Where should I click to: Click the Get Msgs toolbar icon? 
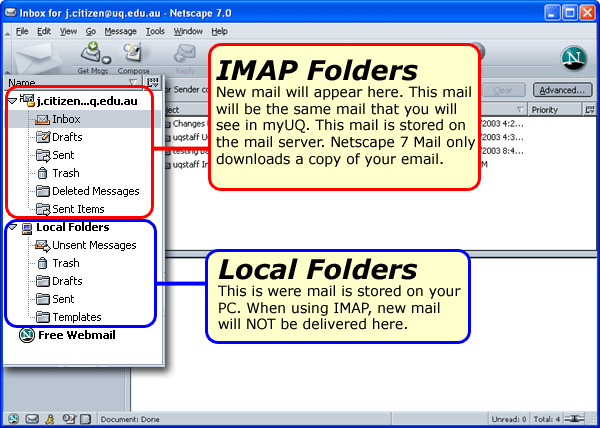[x=90, y=54]
